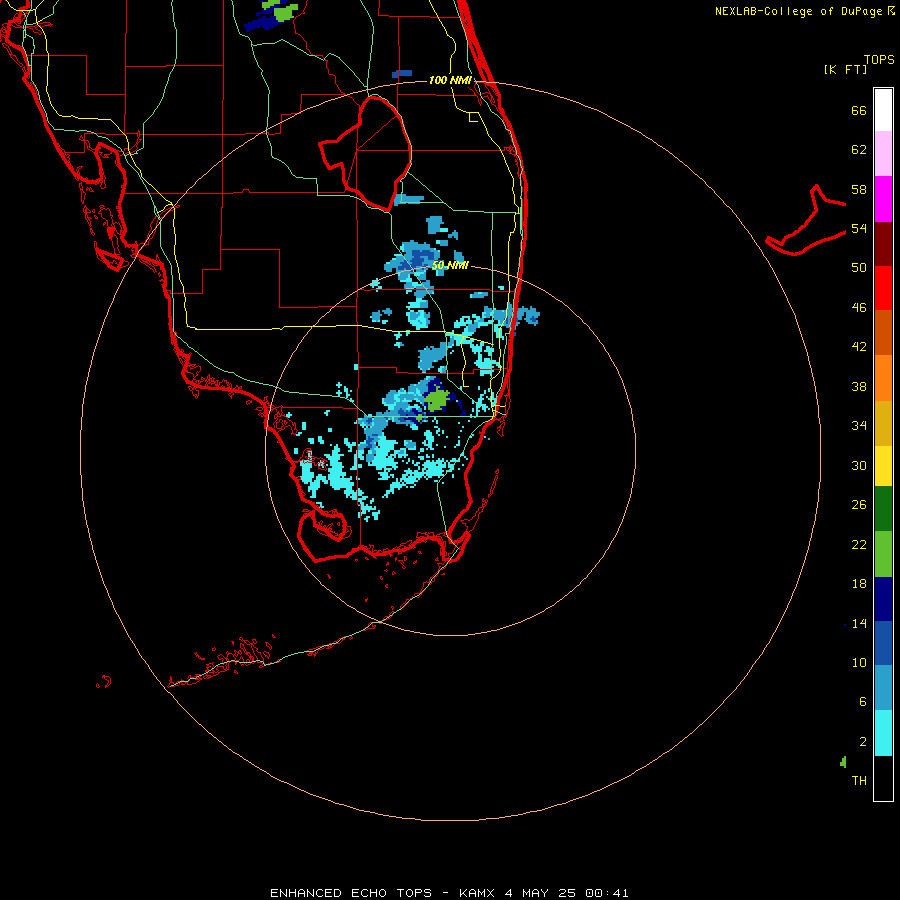Click the 2 legend value
Image resolution: width=900 pixels, height=900 pixels.
(x=863, y=741)
